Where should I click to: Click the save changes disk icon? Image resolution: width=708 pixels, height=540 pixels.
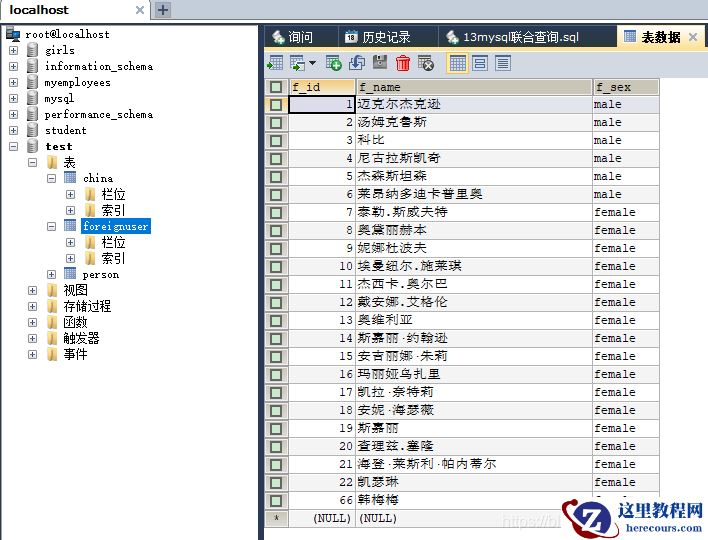380,63
